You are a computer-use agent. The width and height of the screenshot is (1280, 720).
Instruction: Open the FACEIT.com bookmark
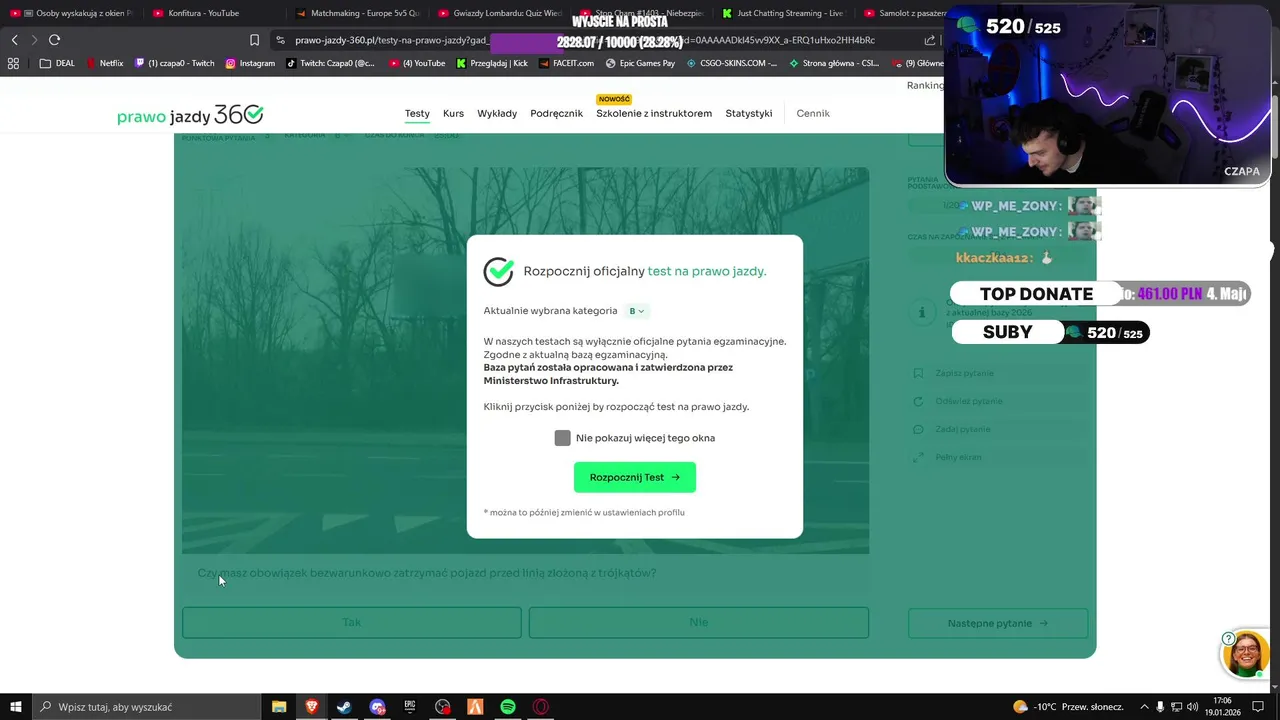coord(566,63)
